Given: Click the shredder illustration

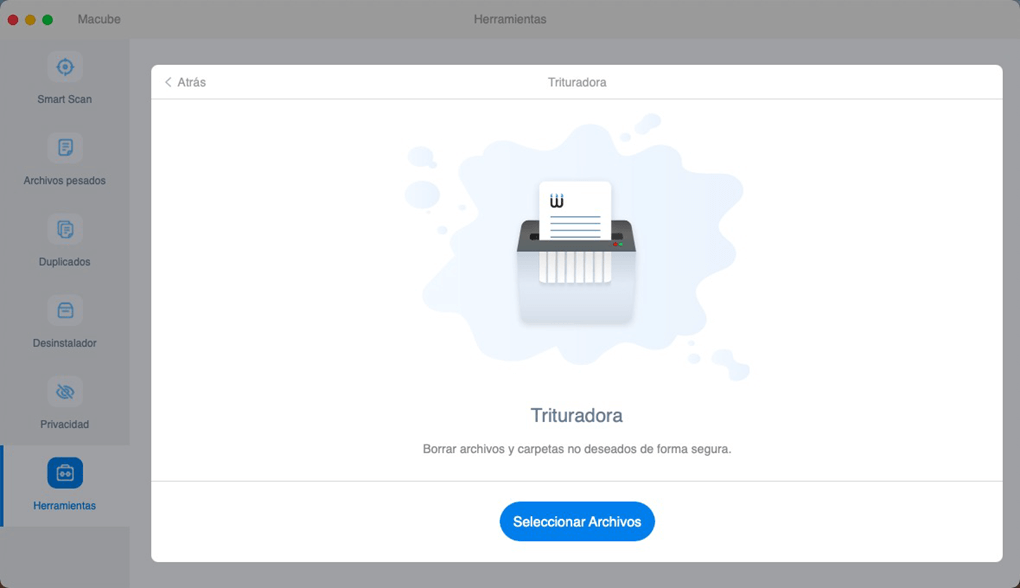Looking at the screenshot, I should 576,252.
